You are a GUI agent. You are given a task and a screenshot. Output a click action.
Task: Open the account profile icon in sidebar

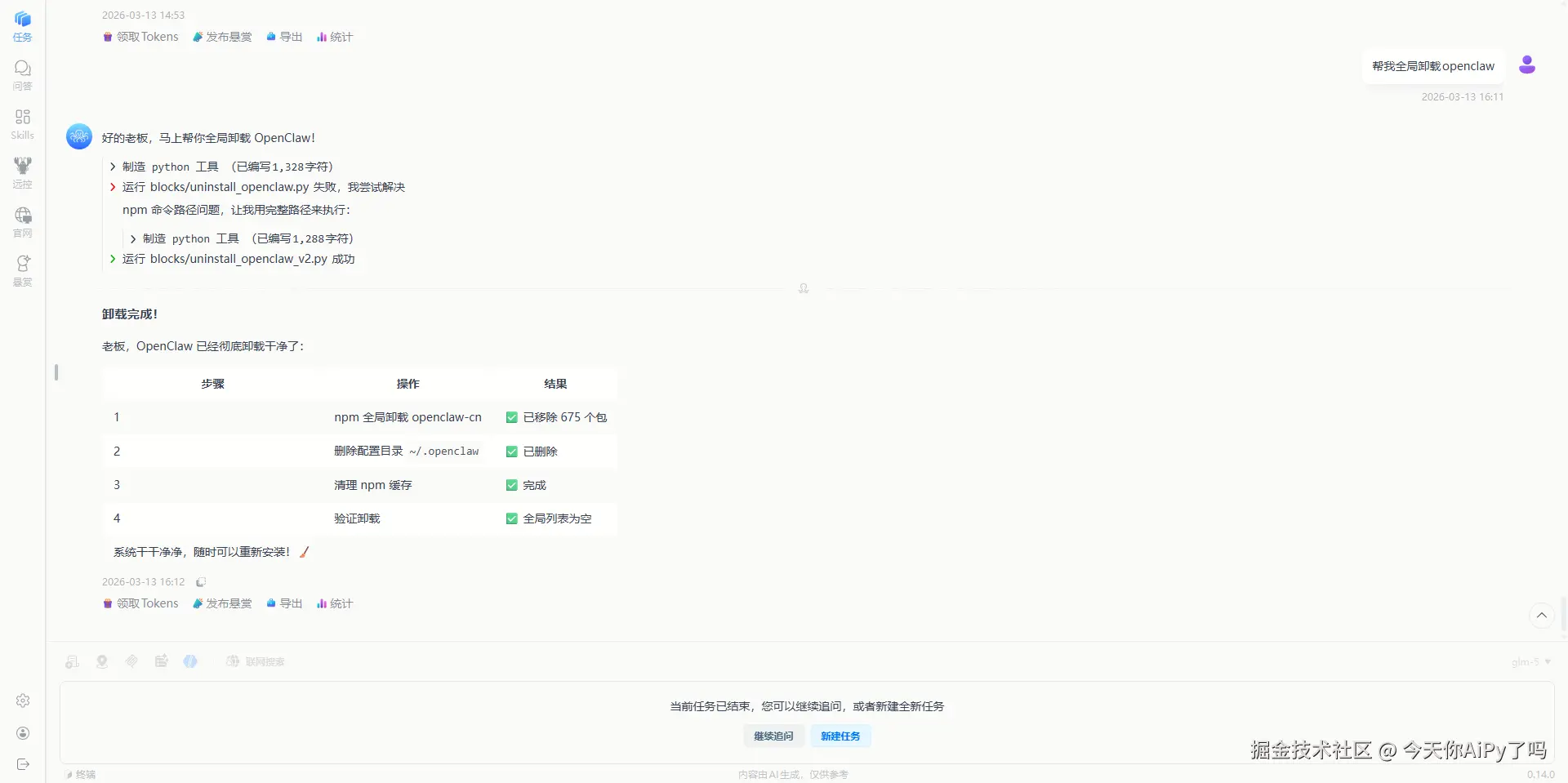coord(23,733)
